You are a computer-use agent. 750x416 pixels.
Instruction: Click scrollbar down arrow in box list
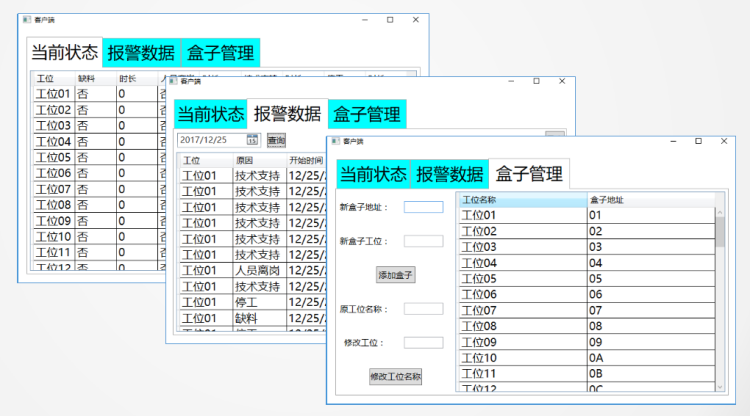(720, 387)
